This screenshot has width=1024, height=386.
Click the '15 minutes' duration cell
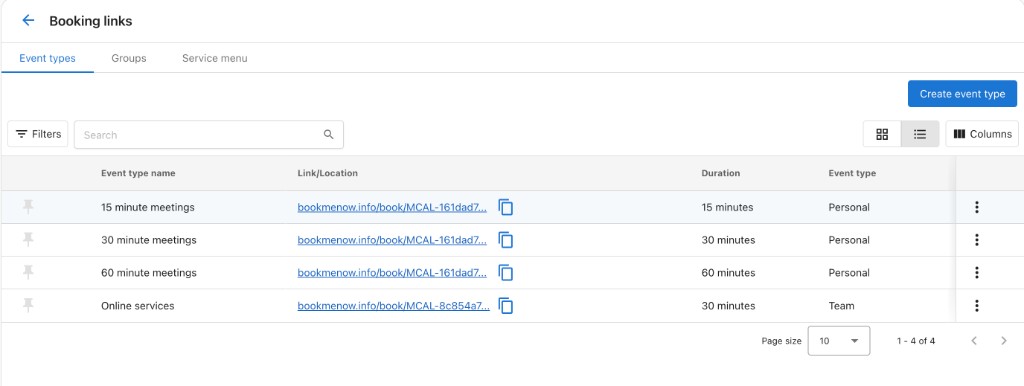click(727, 207)
